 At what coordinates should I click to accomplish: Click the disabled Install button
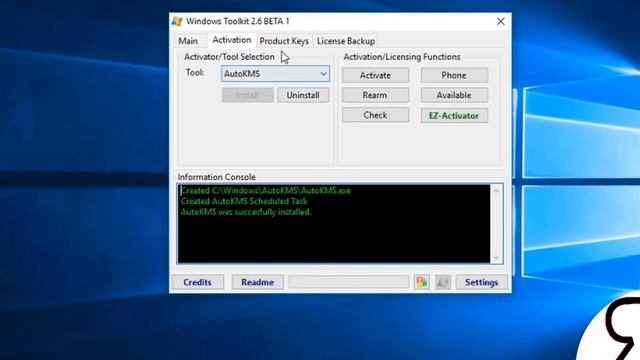tap(247, 95)
